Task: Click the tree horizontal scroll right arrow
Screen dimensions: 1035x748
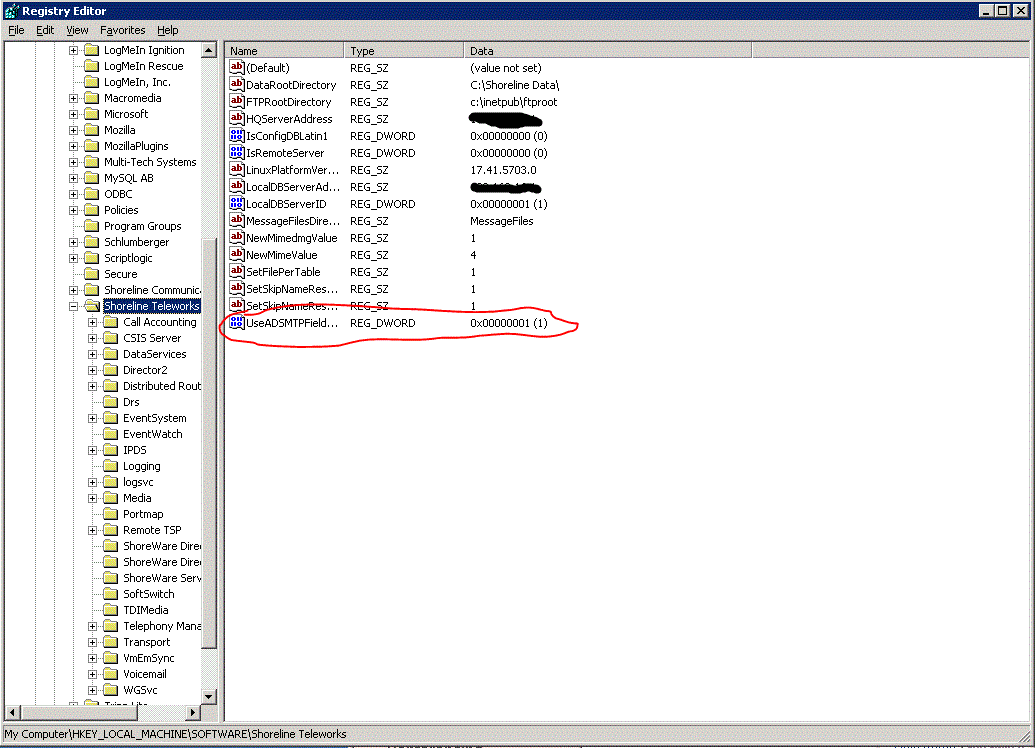Action: tap(193, 712)
